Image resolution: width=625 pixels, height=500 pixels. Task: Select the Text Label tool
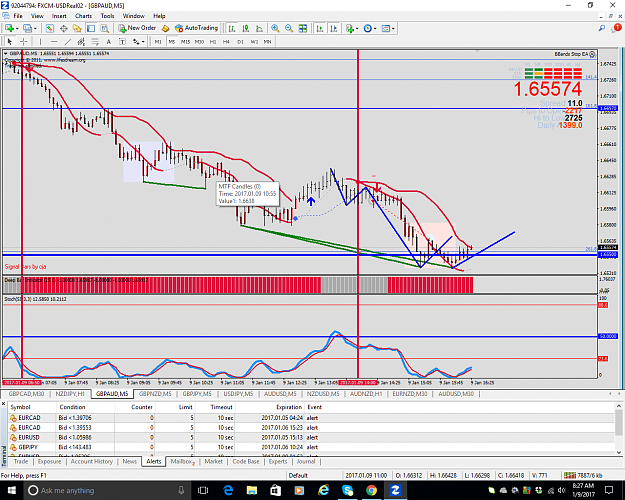tap(122, 41)
